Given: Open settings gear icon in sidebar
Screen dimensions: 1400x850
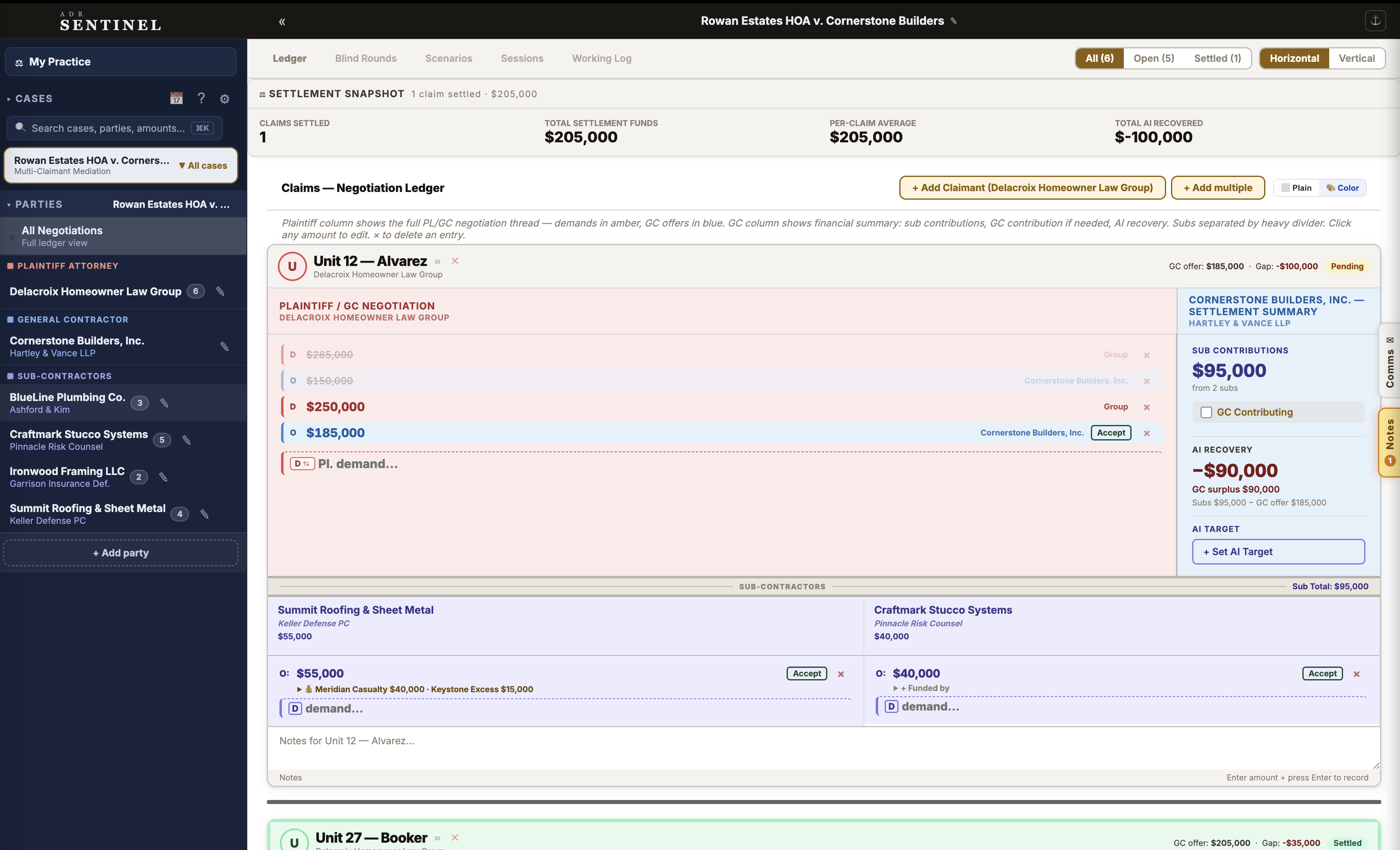Looking at the screenshot, I should coord(225,99).
